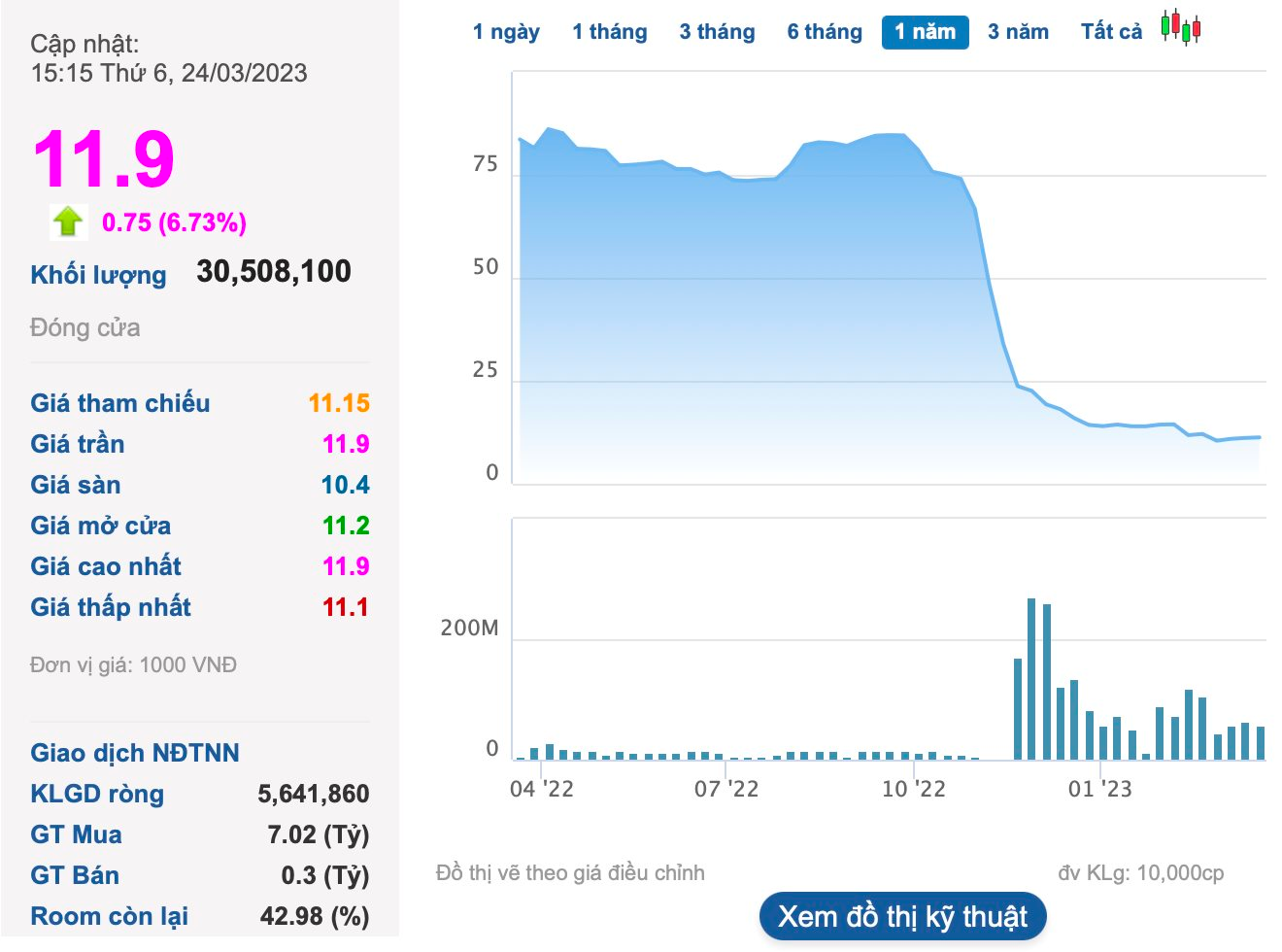Click the 'Đồ thị vẽ theo giá điều chỉnh' note

tap(571, 873)
